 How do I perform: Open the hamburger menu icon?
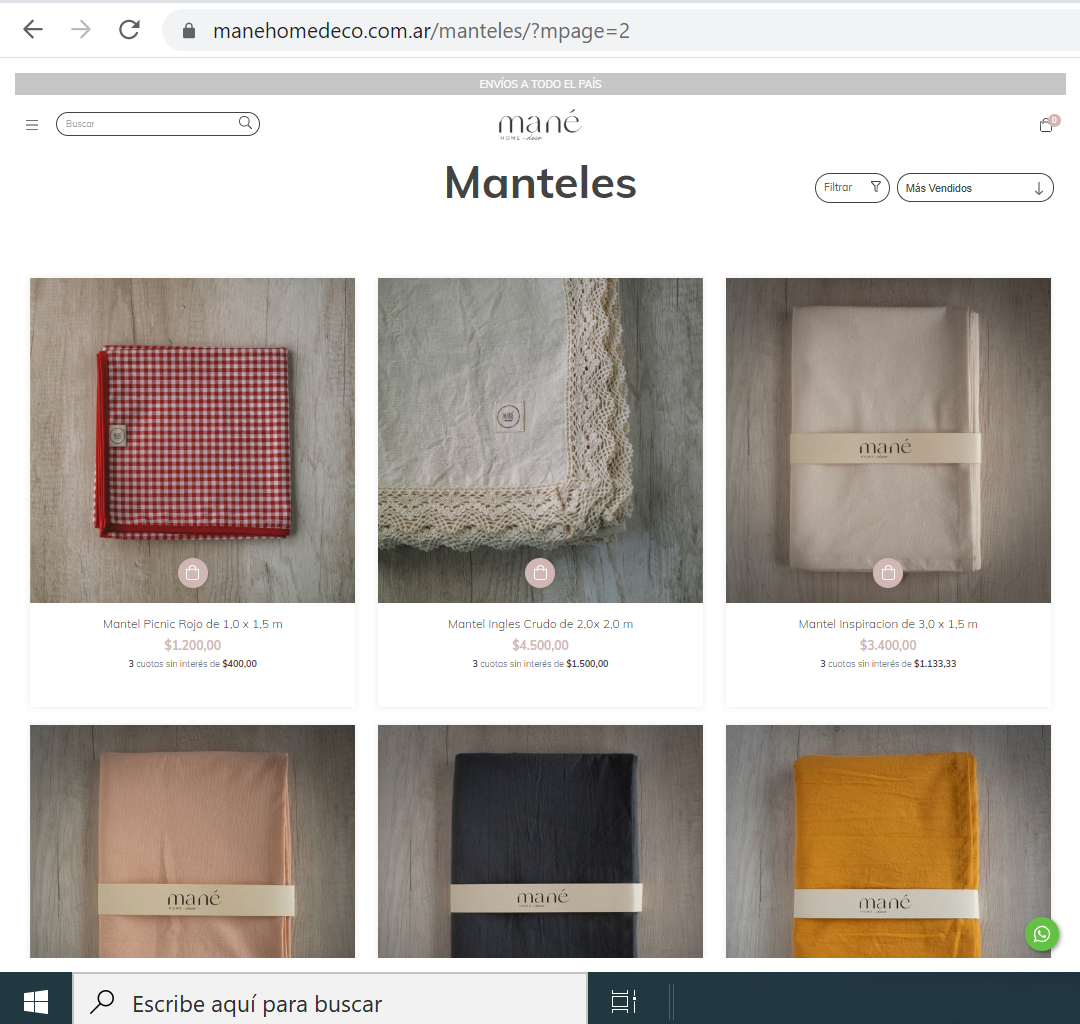[x=32, y=125]
